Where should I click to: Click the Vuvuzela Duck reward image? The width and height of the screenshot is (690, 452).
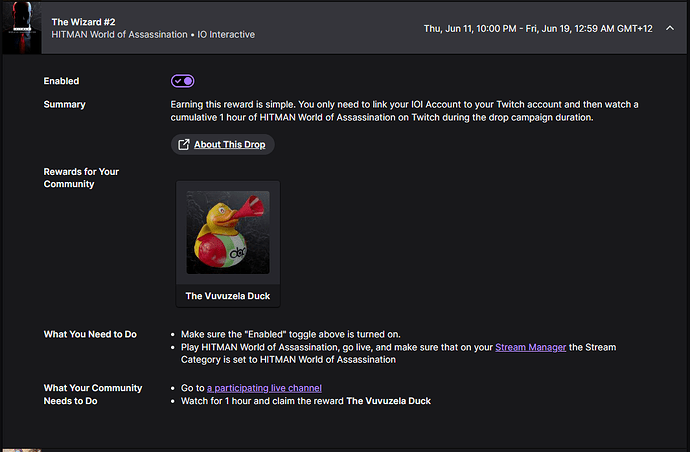[x=228, y=232]
